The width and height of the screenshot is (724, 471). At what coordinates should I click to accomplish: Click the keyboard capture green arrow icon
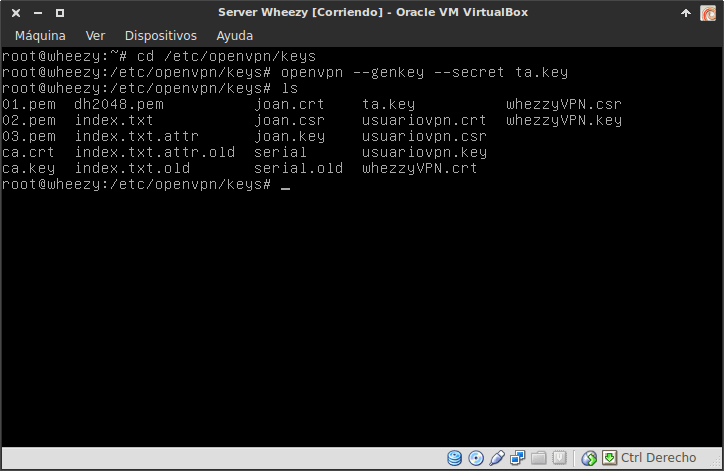point(609,459)
